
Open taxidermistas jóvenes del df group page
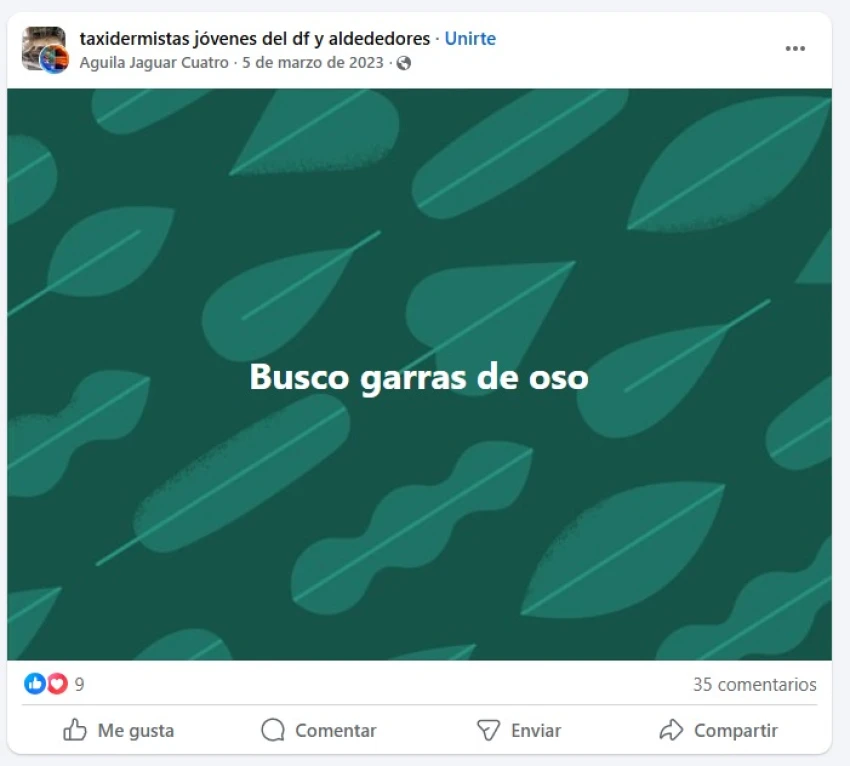255,38
